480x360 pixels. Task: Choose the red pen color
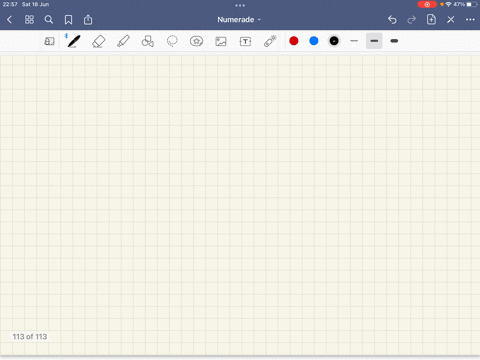click(294, 41)
